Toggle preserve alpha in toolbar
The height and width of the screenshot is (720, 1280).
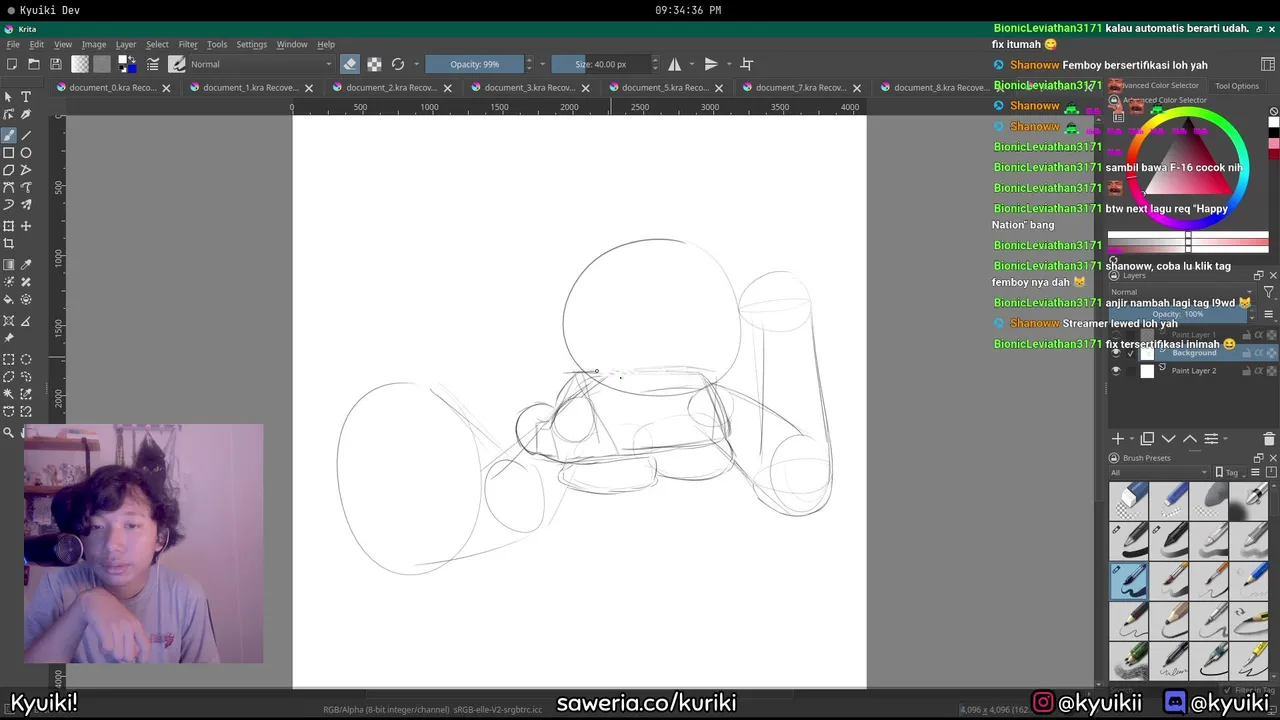point(374,64)
